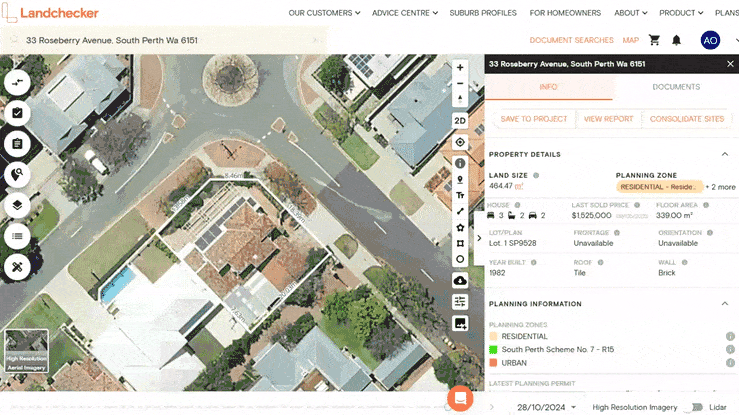Open ADVICE CENTRE dropdown menu
The height and width of the screenshot is (415, 739).
(405, 13)
